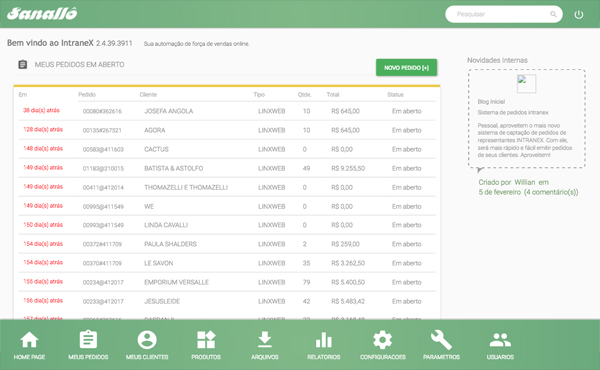The width and height of the screenshot is (600, 370).
Task: Open Arquivos download icon
Action: click(264, 339)
